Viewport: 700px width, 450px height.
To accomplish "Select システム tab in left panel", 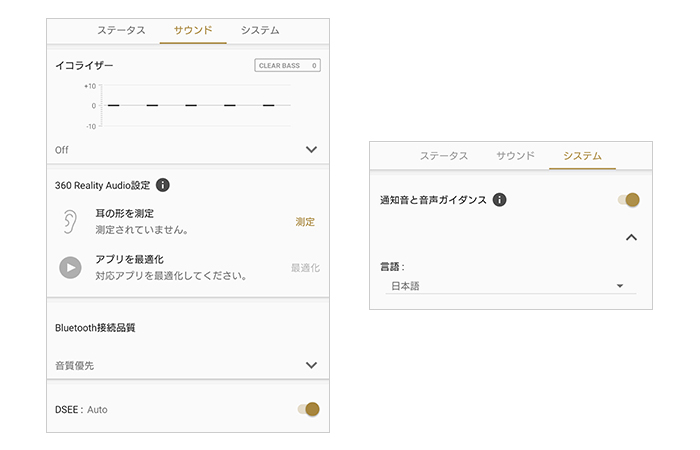I will pos(260,30).
